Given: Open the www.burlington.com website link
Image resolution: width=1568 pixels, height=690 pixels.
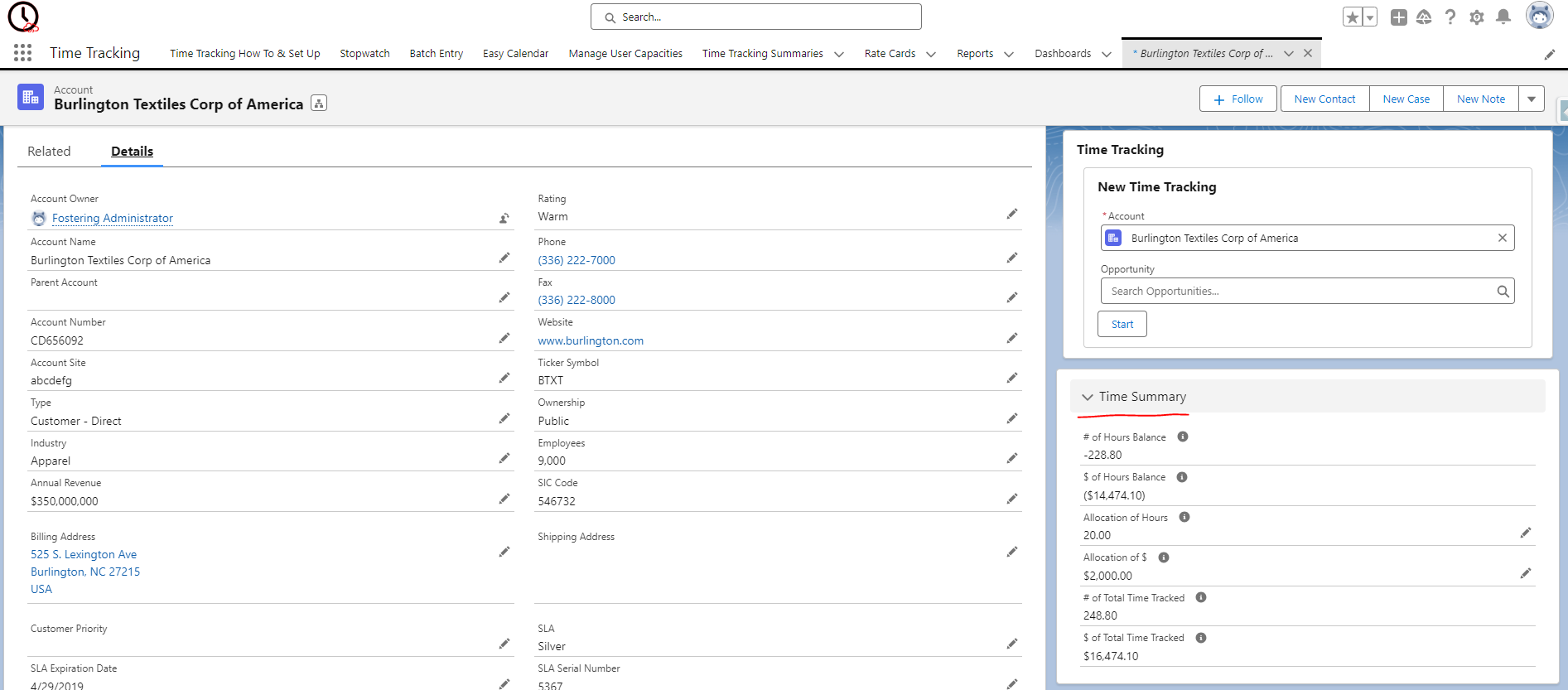Looking at the screenshot, I should 591,340.
